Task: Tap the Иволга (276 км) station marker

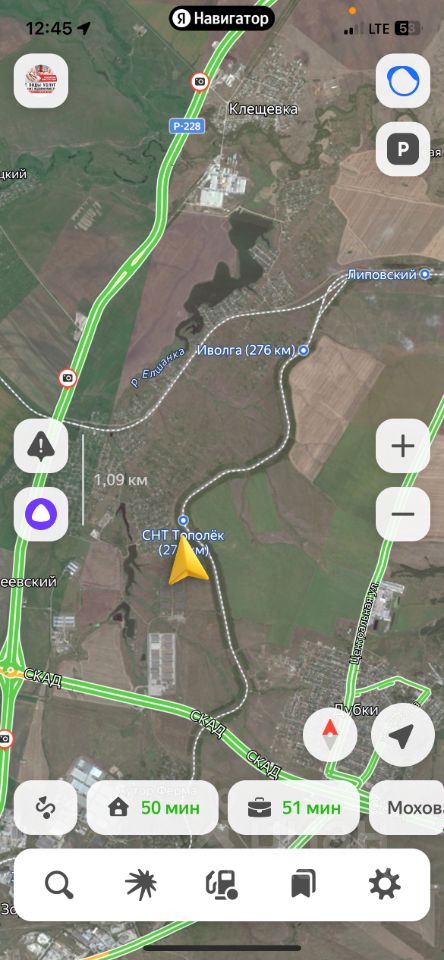Action: point(304,351)
